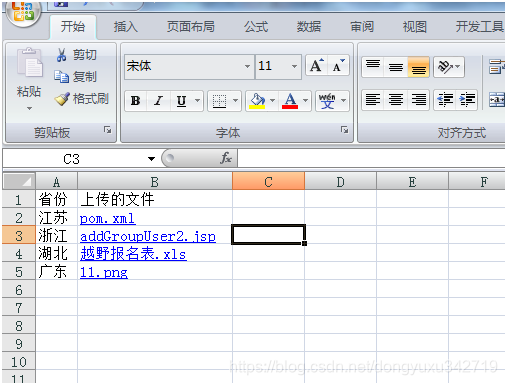This screenshot has height=385, width=507.
Task: Activate the Format Painter 格式刷
Action: point(62,99)
